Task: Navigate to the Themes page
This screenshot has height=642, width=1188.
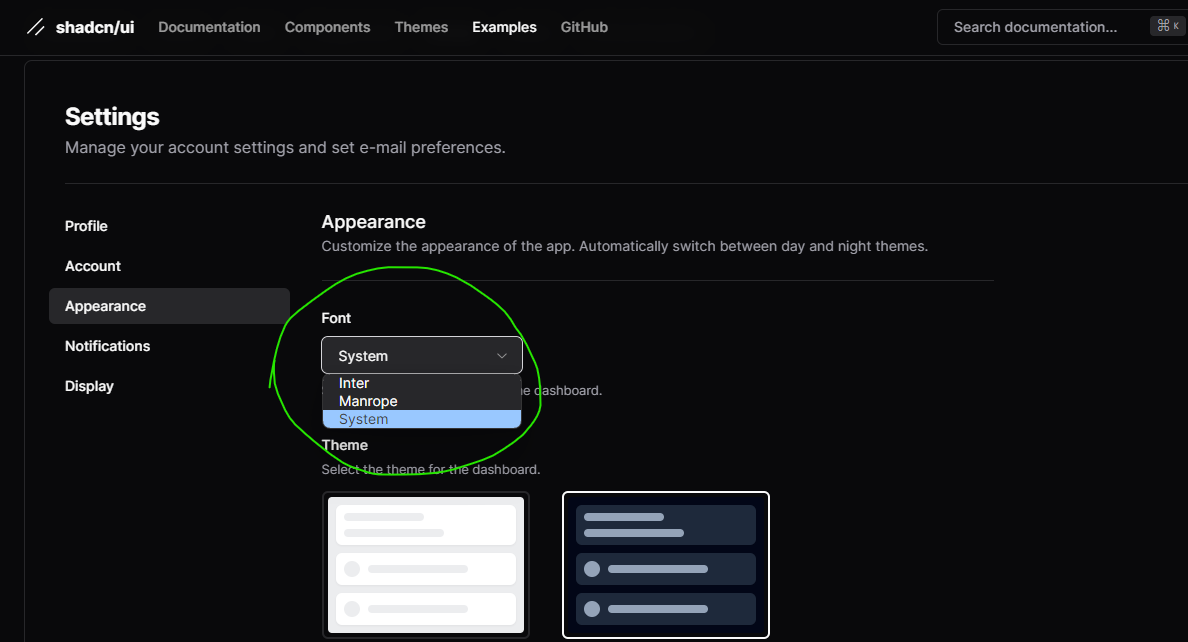Action: (421, 27)
